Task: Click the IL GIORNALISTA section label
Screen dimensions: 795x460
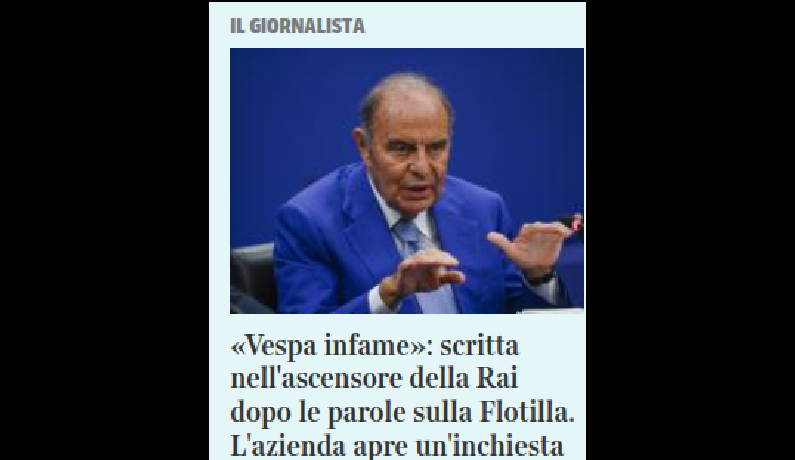Action: (x=297, y=26)
